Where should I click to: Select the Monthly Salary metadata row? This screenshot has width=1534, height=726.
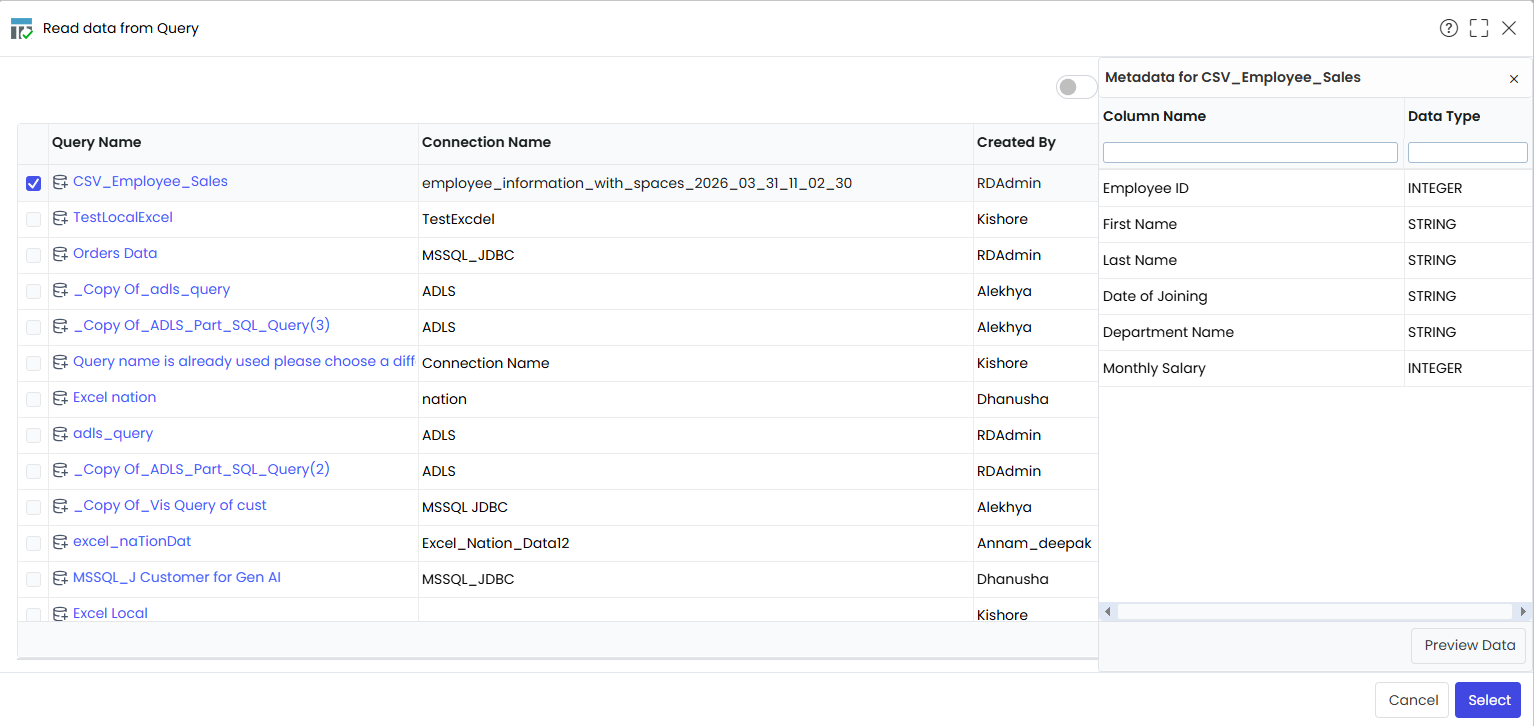[x=1316, y=368]
